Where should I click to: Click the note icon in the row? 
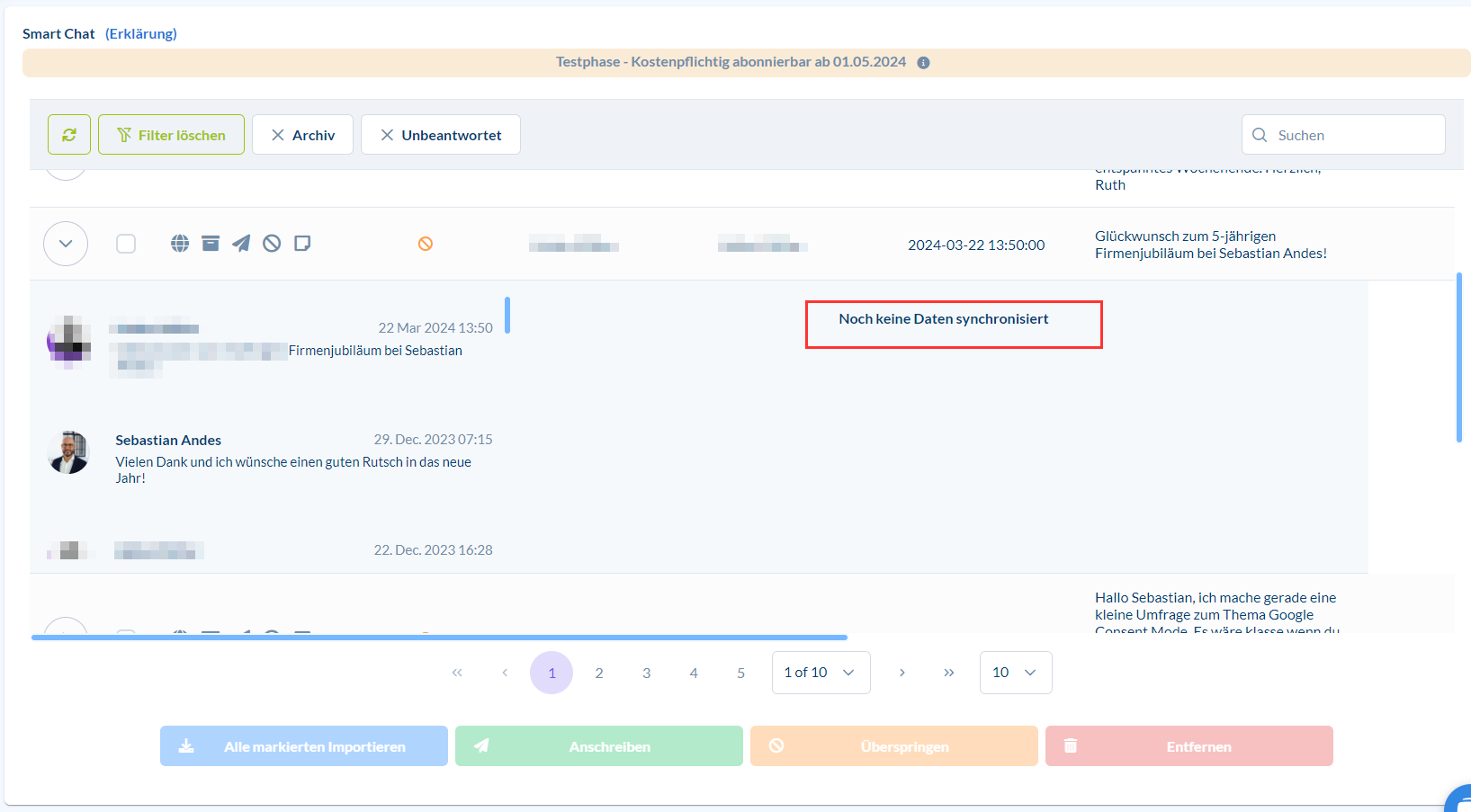302,243
